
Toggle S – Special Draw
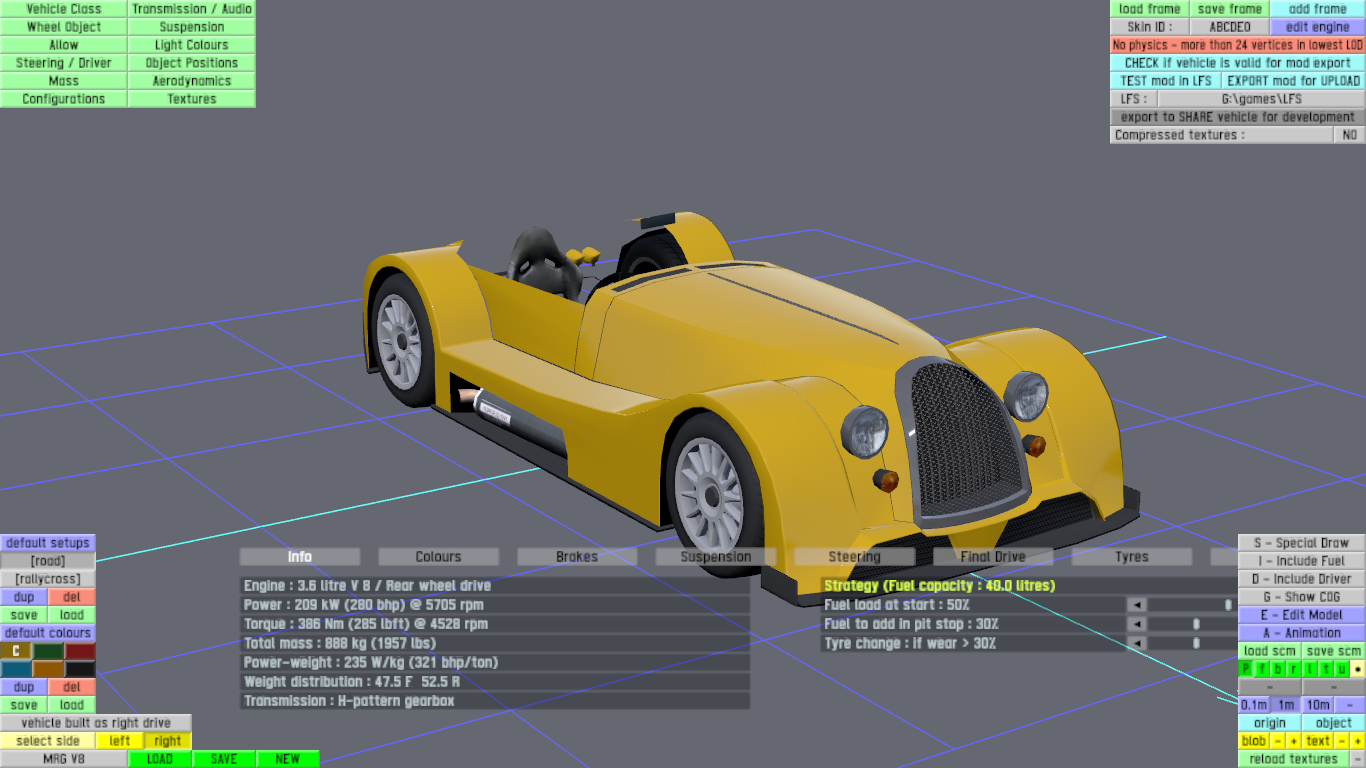(x=1302, y=543)
